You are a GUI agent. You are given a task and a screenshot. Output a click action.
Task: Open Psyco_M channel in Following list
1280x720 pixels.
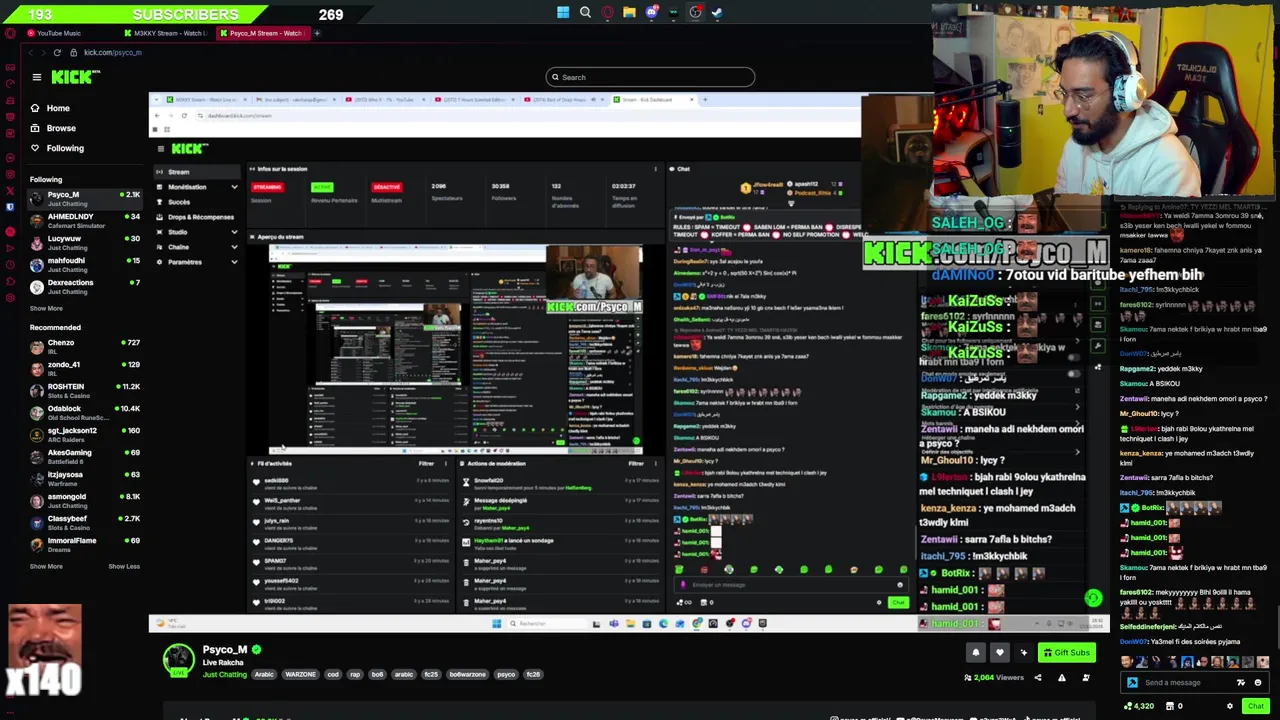(84, 198)
